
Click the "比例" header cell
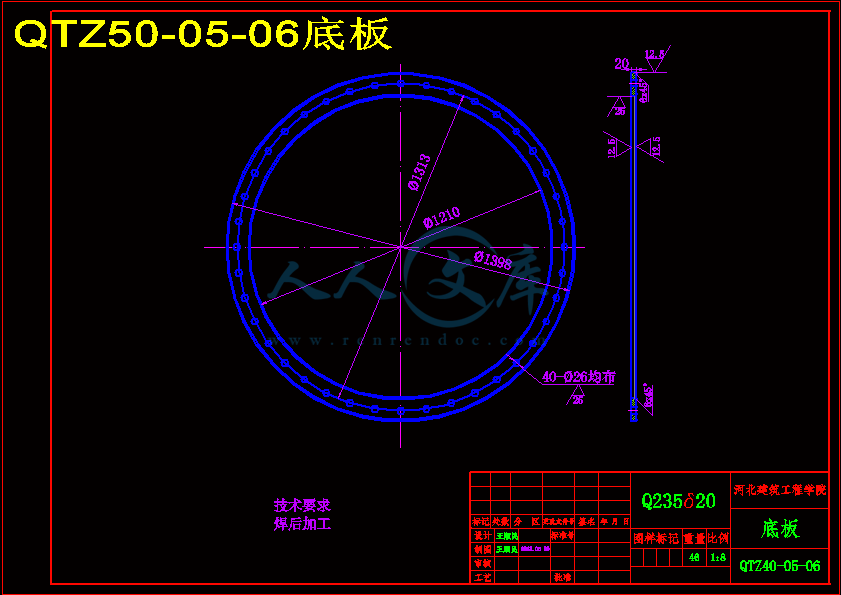point(718,539)
